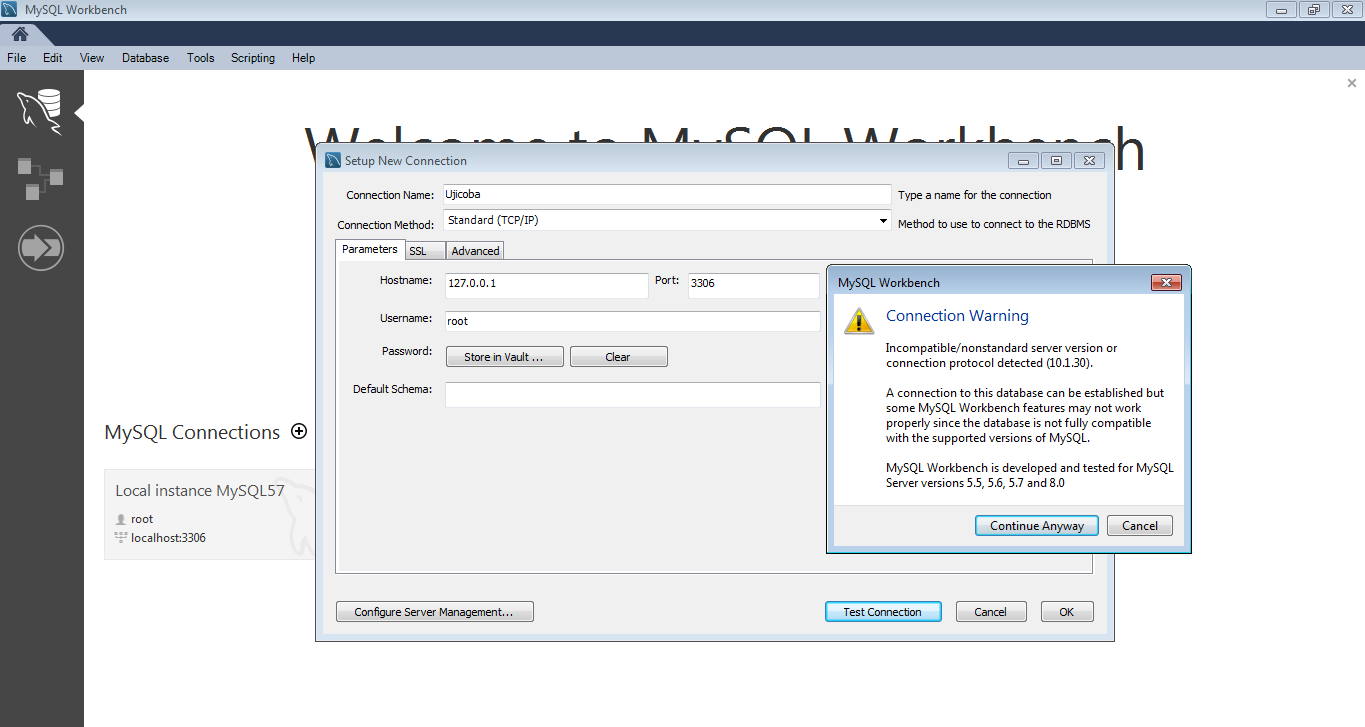Image resolution: width=1365 pixels, height=727 pixels.
Task: Click the MySQL Connections heading
Action: coord(192,433)
